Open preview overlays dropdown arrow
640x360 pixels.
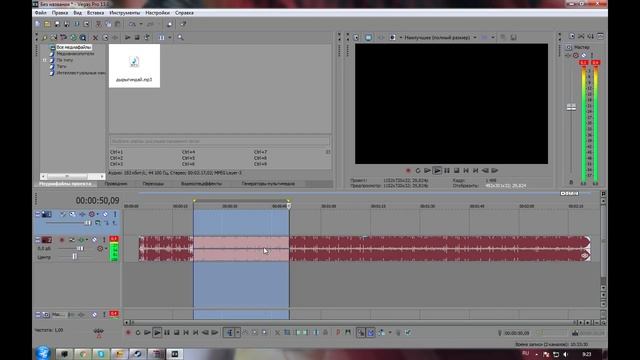(493, 38)
